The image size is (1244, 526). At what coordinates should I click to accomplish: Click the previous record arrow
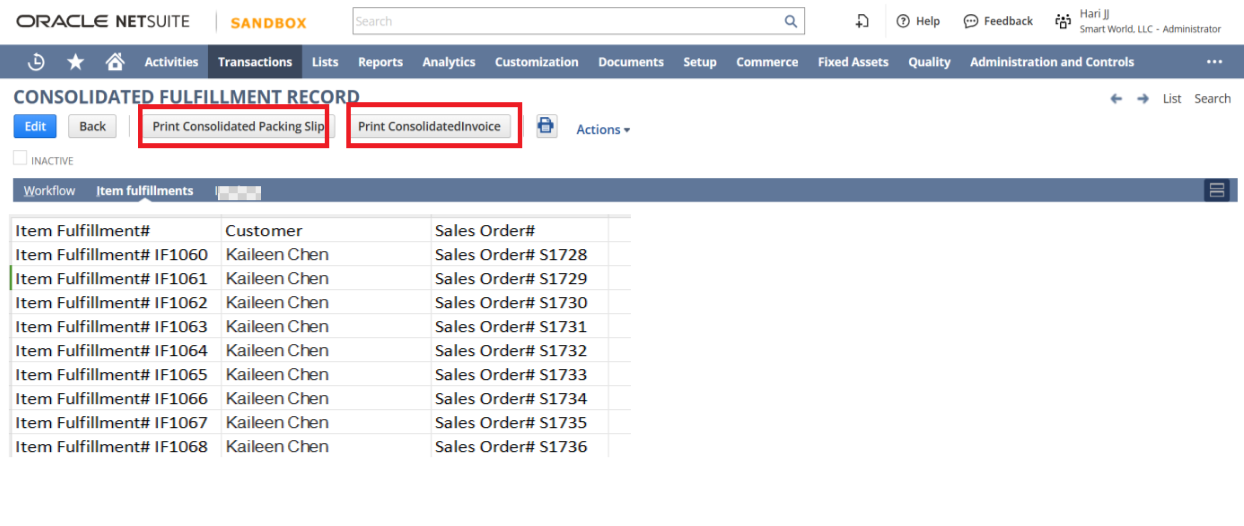click(x=1116, y=99)
